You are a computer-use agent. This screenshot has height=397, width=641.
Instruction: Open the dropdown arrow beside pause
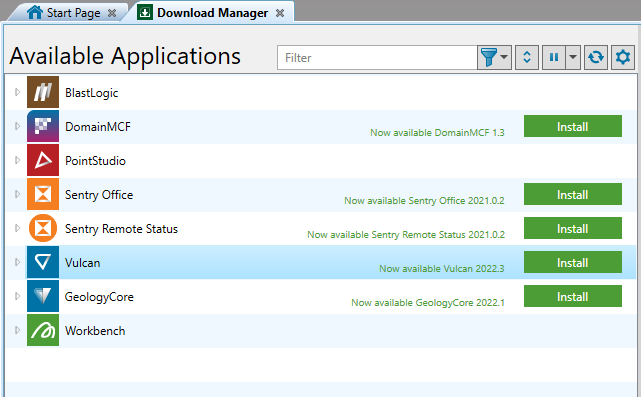573,58
